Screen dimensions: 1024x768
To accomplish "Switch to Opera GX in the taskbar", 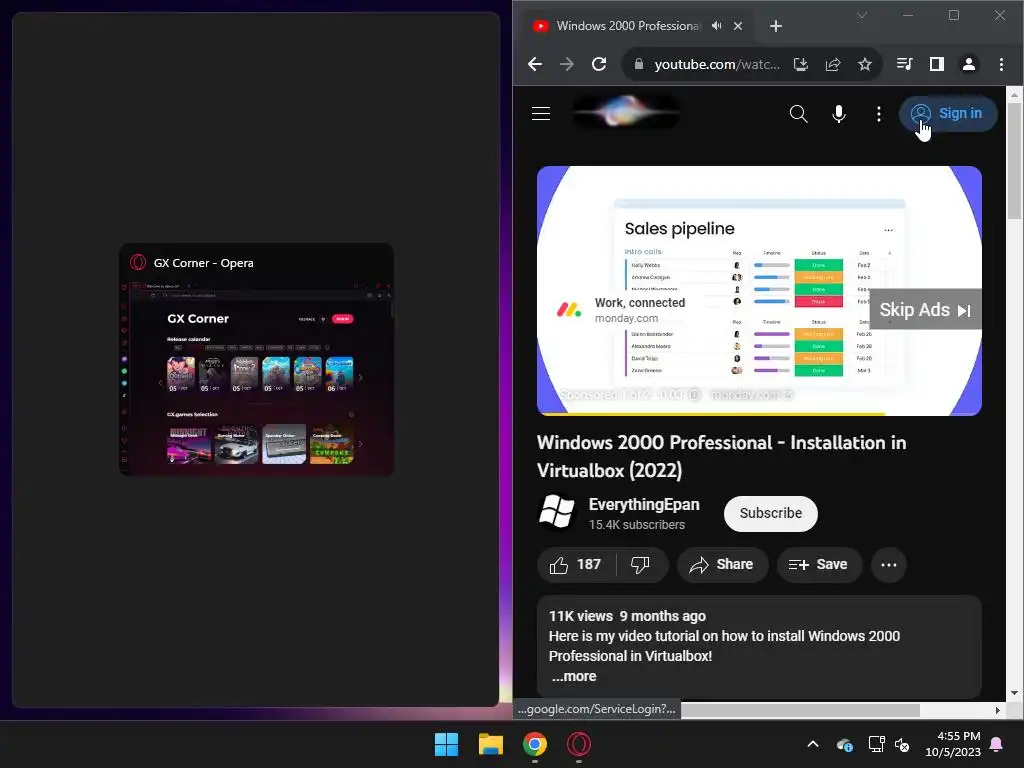I will pyautogui.click(x=579, y=744).
